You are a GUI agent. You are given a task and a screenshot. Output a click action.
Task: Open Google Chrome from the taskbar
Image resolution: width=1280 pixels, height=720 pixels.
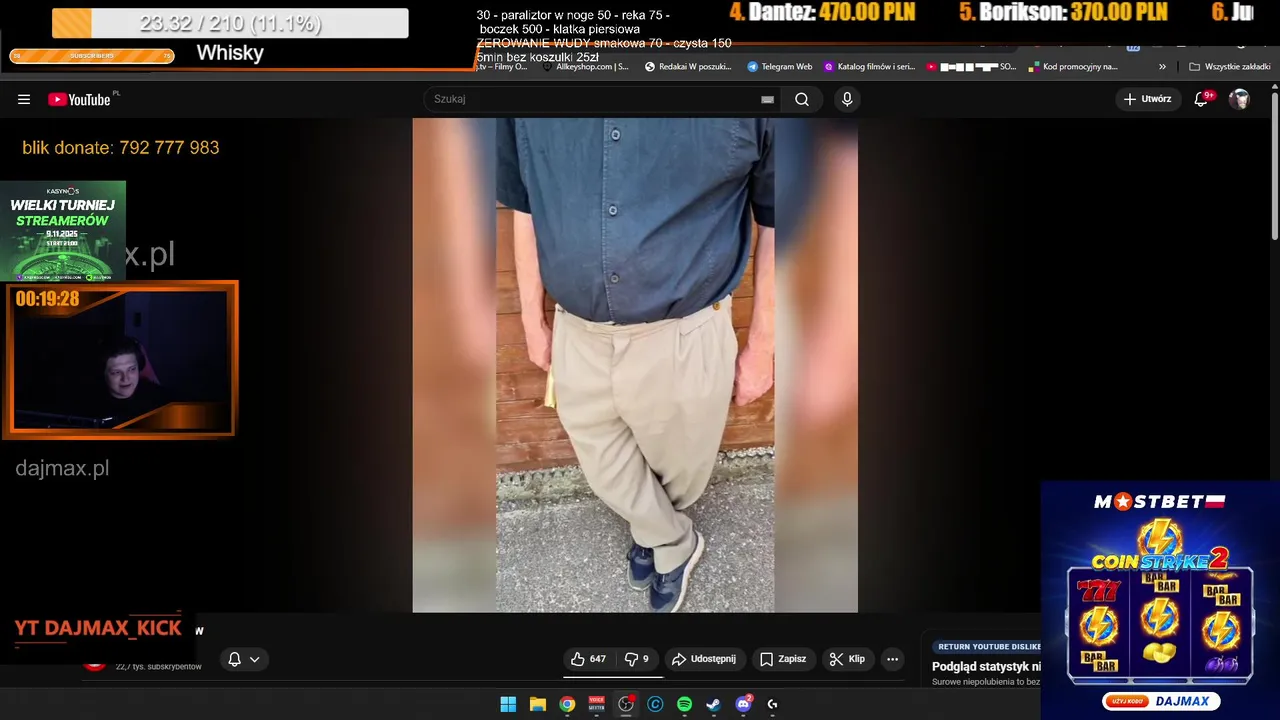tap(567, 704)
